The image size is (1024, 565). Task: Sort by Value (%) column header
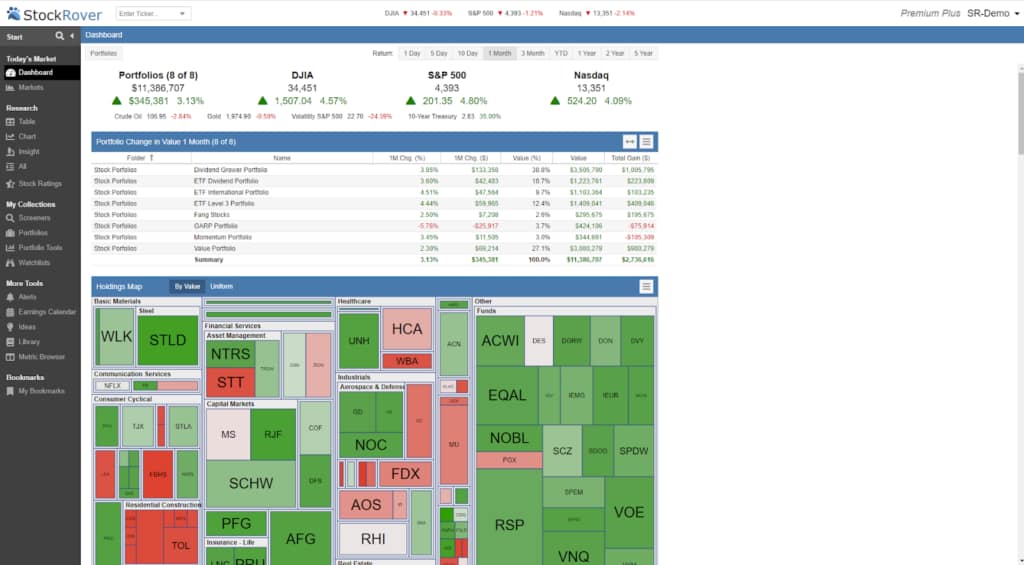[526, 158]
